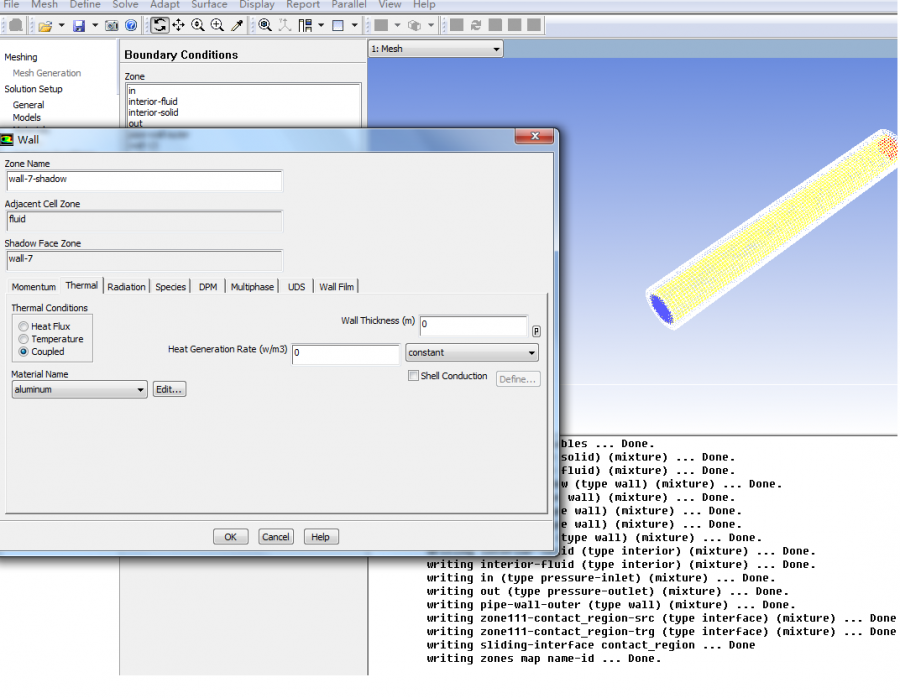Open the Report menu
900x698 pixels.
pyautogui.click(x=302, y=5)
